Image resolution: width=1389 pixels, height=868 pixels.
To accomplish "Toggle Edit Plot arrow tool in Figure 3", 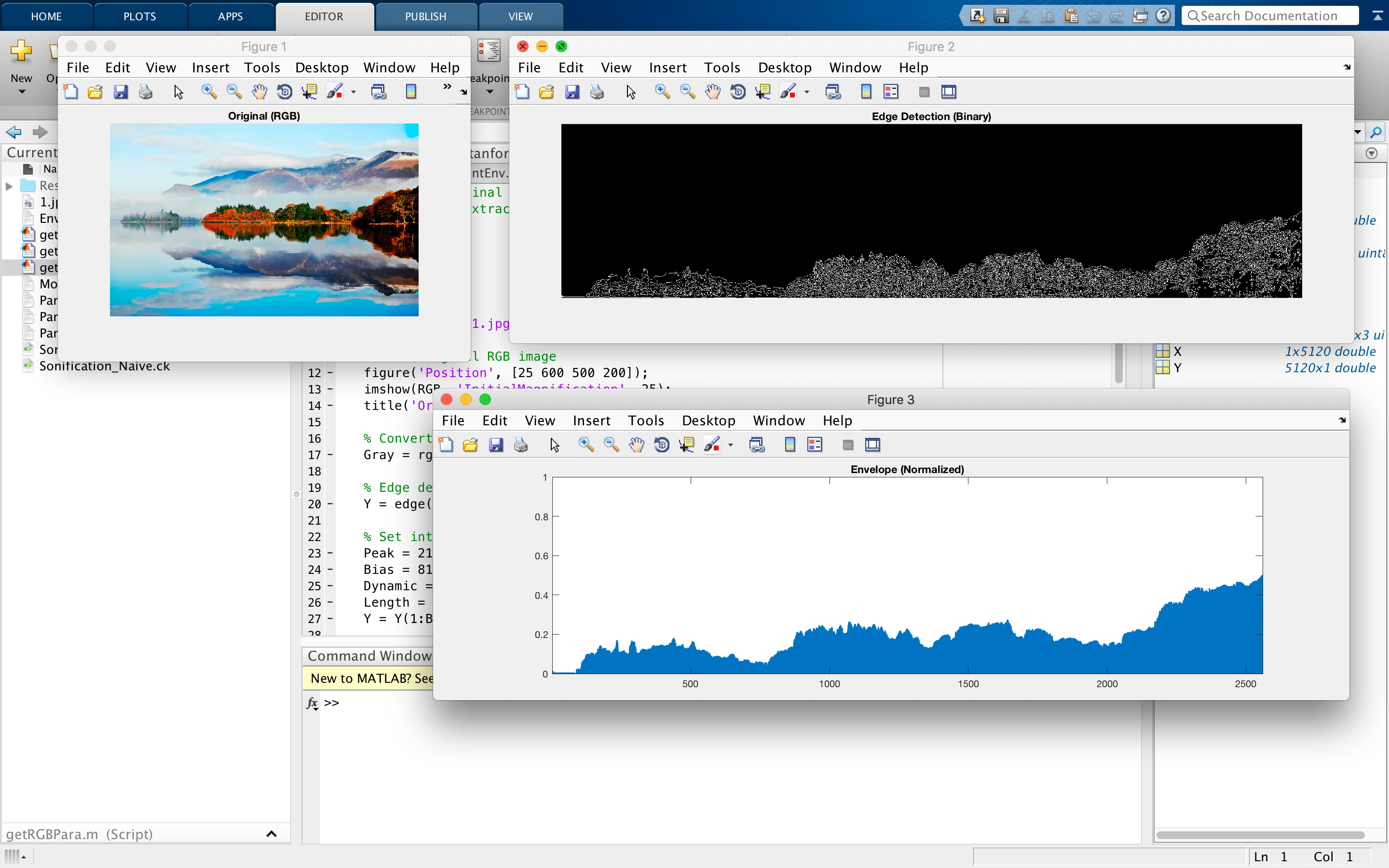I will click(555, 445).
